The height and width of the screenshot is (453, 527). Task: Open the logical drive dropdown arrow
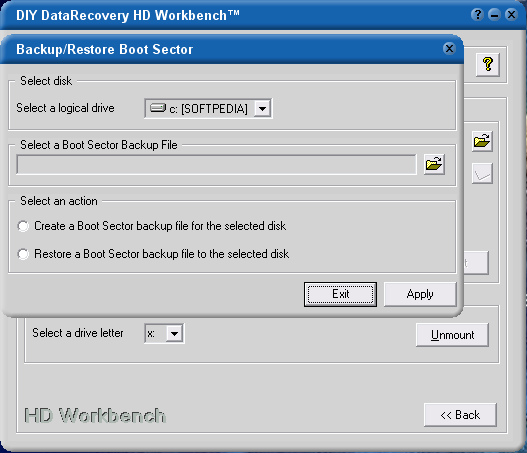pyautogui.click(x=262, y=109)
